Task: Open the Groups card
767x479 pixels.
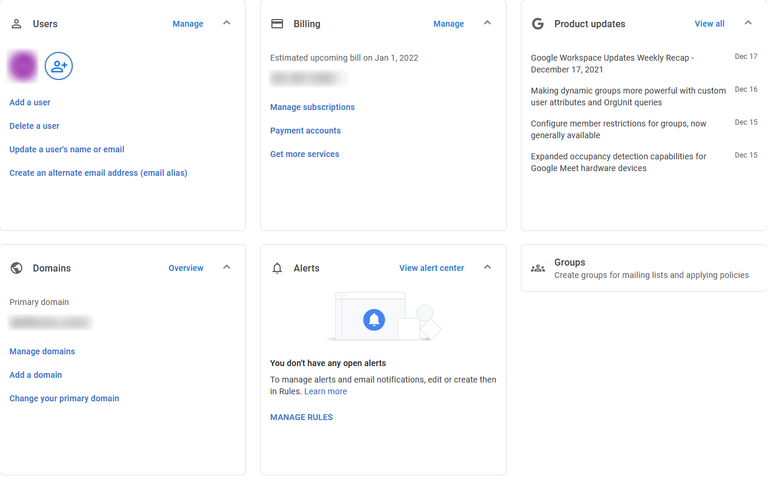Action: click(x=644, y=268)
